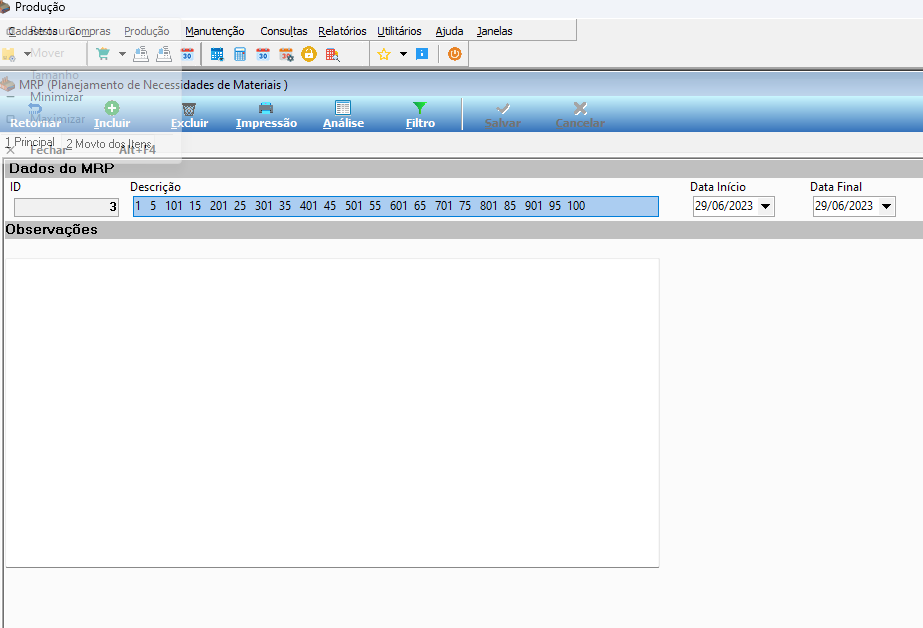Open dropdown arrow beside shopping cart icon
This screenshot has width=923, height=628.
122,54
